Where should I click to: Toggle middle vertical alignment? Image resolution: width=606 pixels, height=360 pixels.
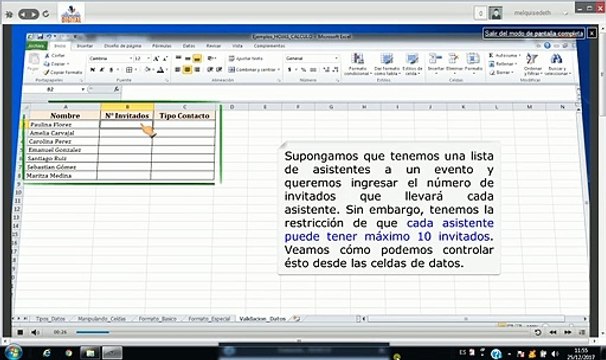pyautogui.click(x=187, y=58)
